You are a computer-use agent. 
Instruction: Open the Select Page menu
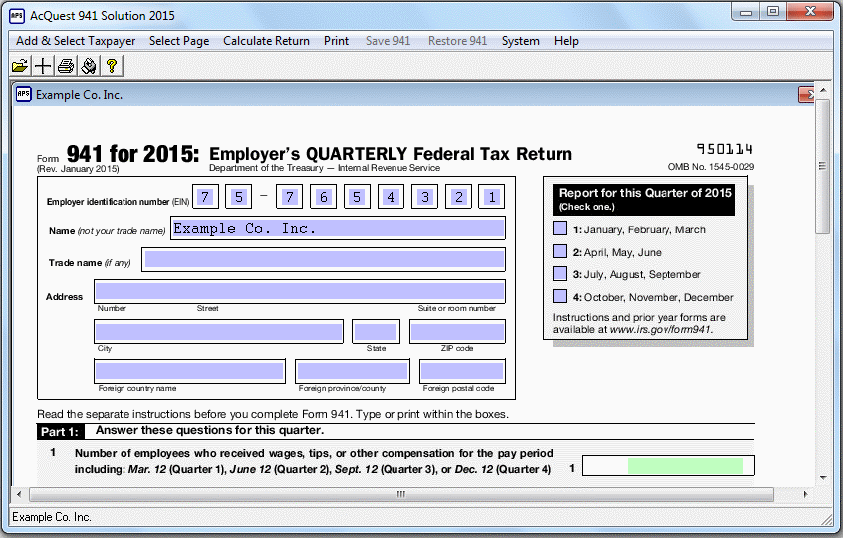pyautogui.click(x=179, y=41)
